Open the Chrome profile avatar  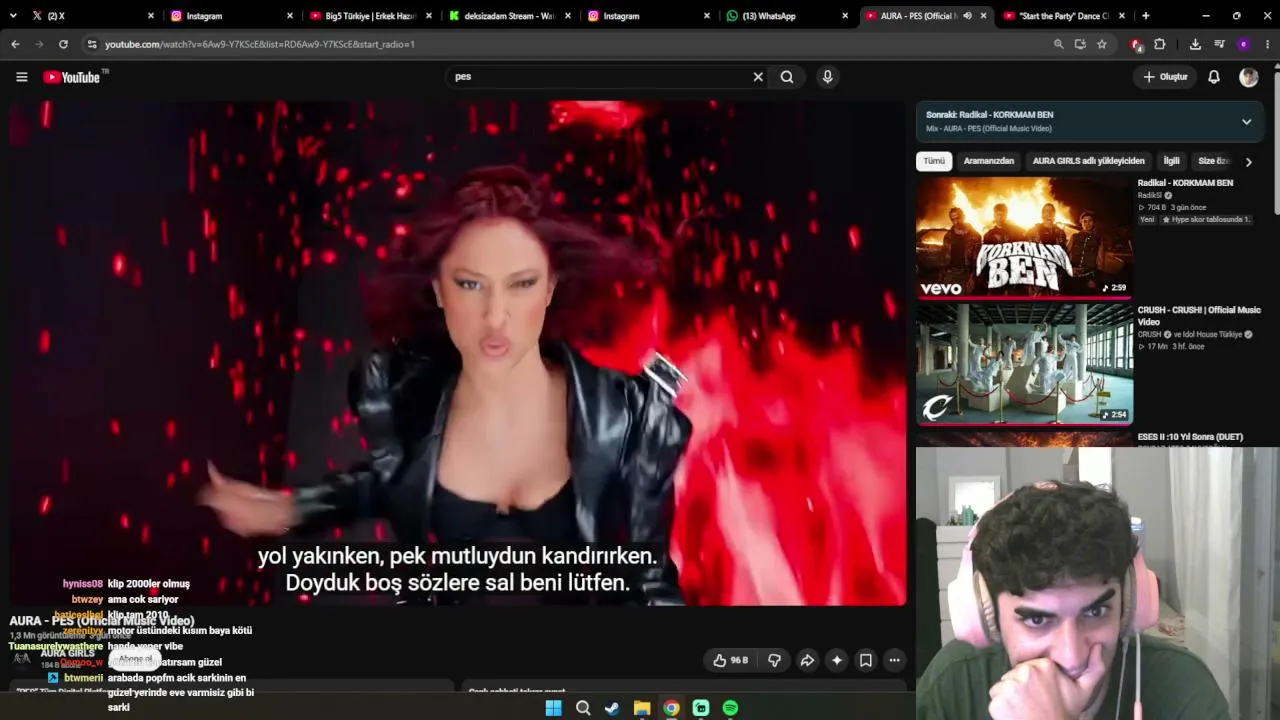[x=1243, y=44]
